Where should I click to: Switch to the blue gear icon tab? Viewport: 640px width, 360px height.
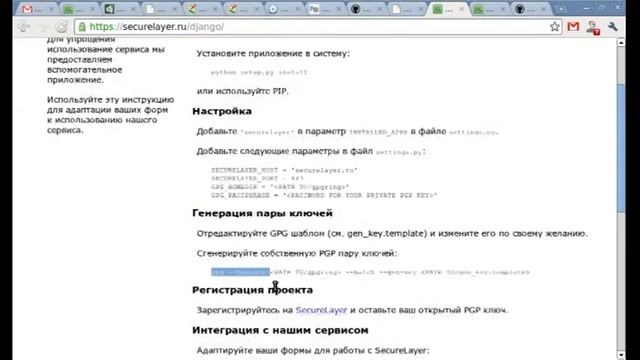284,9
